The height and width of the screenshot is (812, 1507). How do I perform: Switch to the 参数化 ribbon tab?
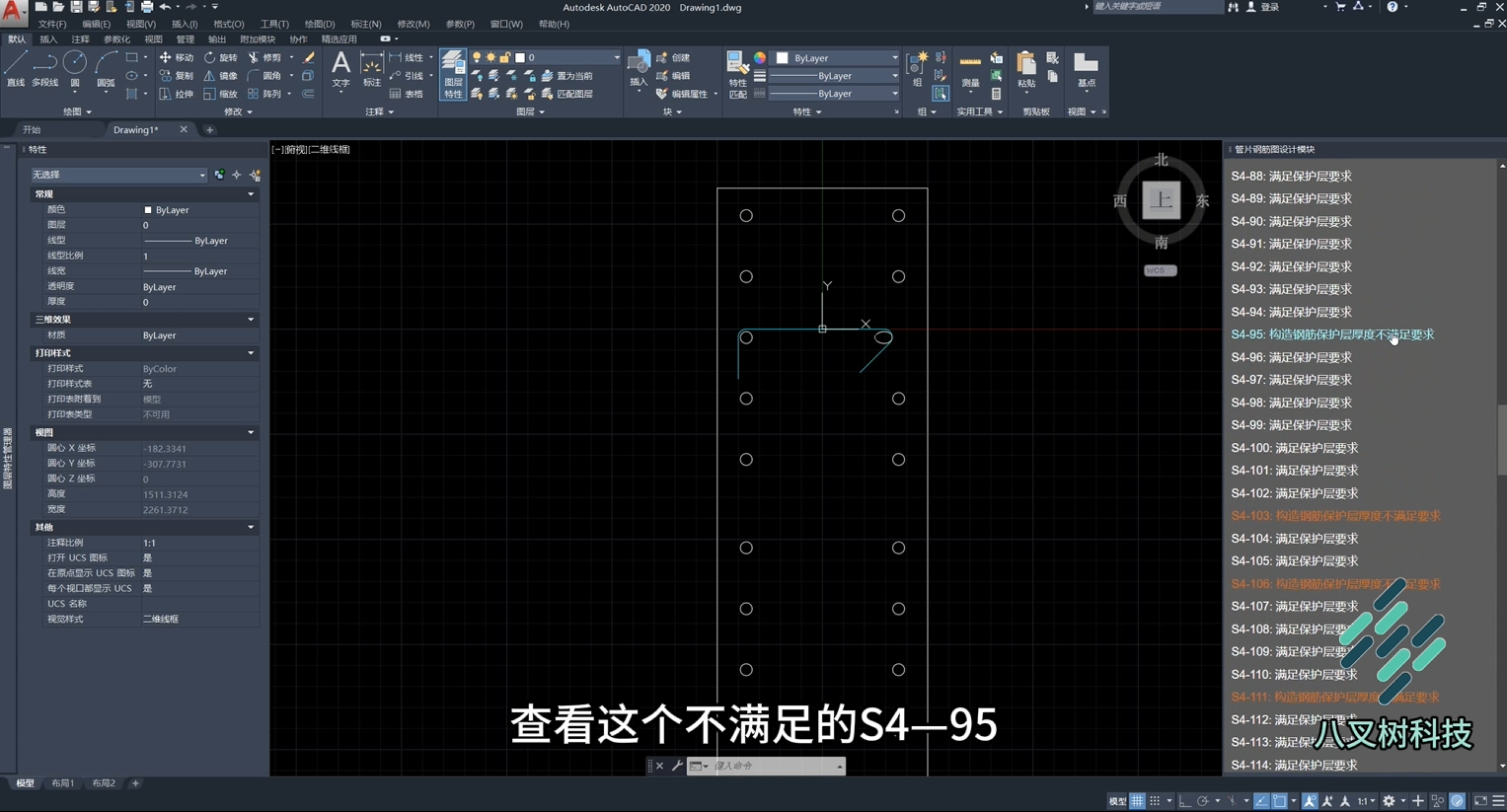point(116,39)
